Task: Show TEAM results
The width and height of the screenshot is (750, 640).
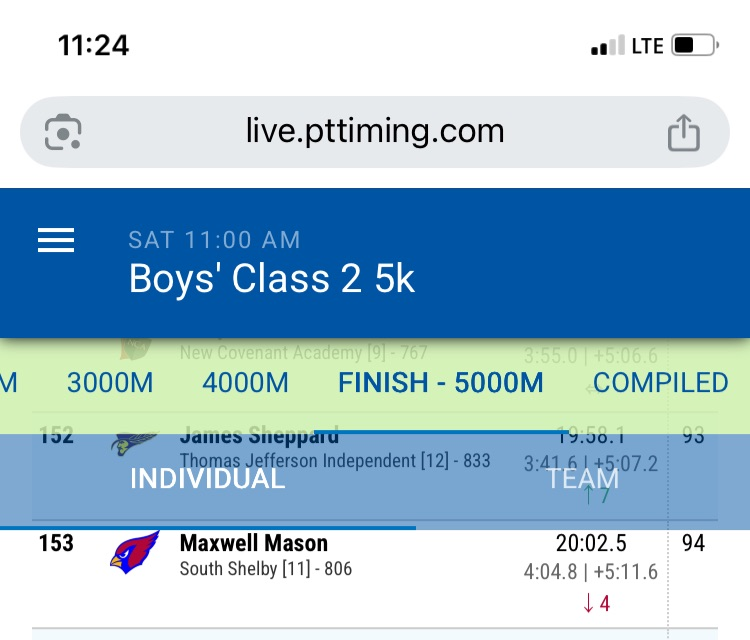Action: (583, 478)
